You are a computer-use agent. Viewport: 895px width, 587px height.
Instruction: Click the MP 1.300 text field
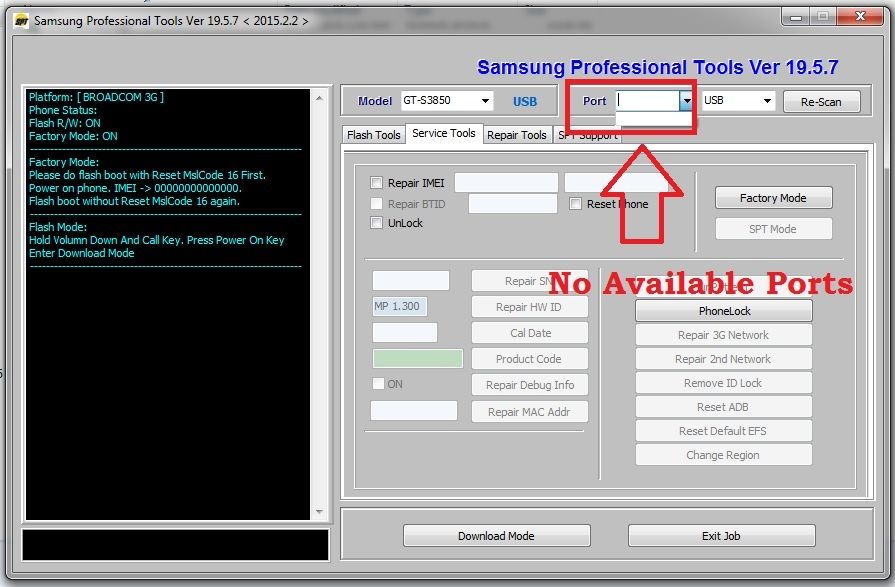pos(410,307)
